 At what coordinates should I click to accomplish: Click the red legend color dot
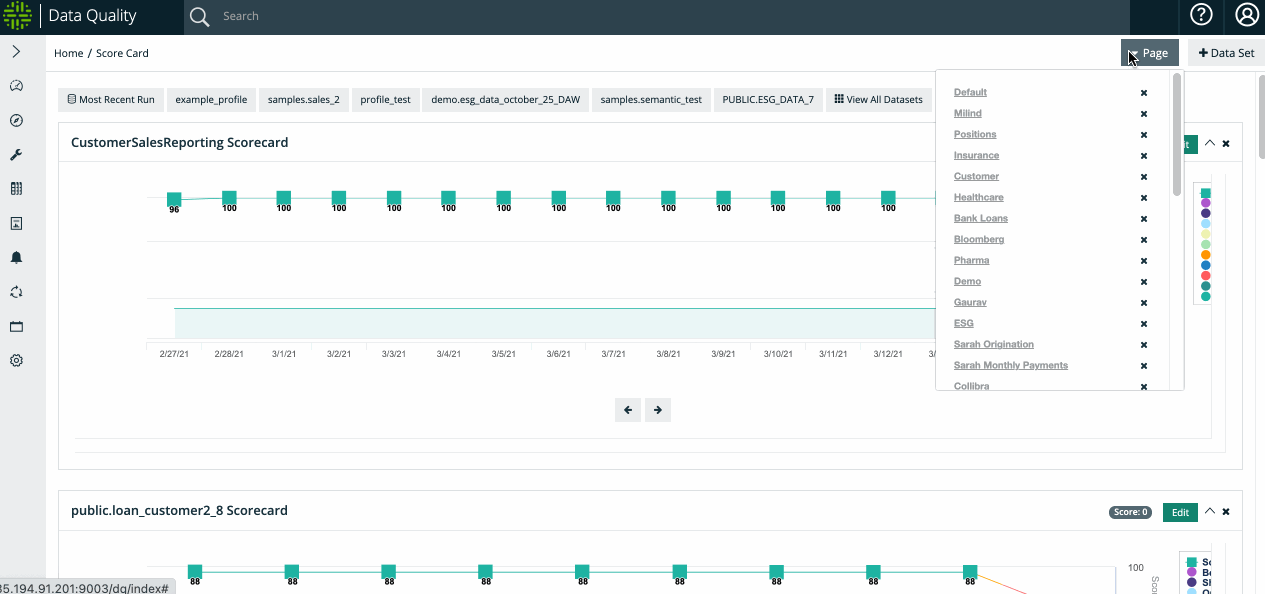tap(1206, 276)
